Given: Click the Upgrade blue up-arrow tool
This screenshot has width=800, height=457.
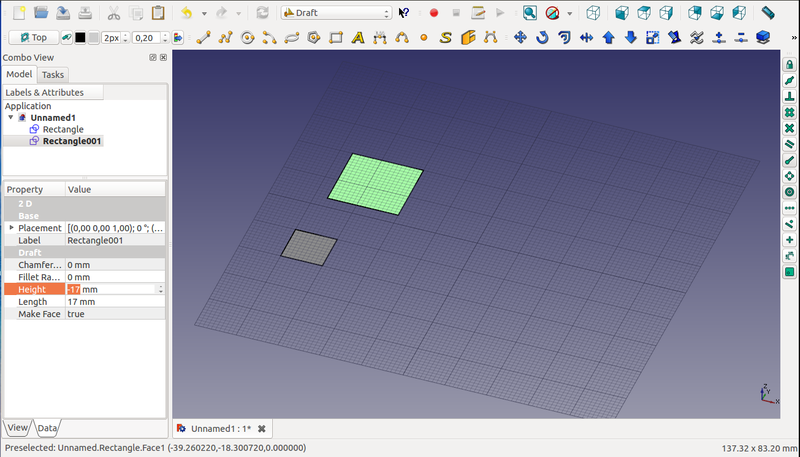Looking at the screenshot, I should click(x=608, y=38).
